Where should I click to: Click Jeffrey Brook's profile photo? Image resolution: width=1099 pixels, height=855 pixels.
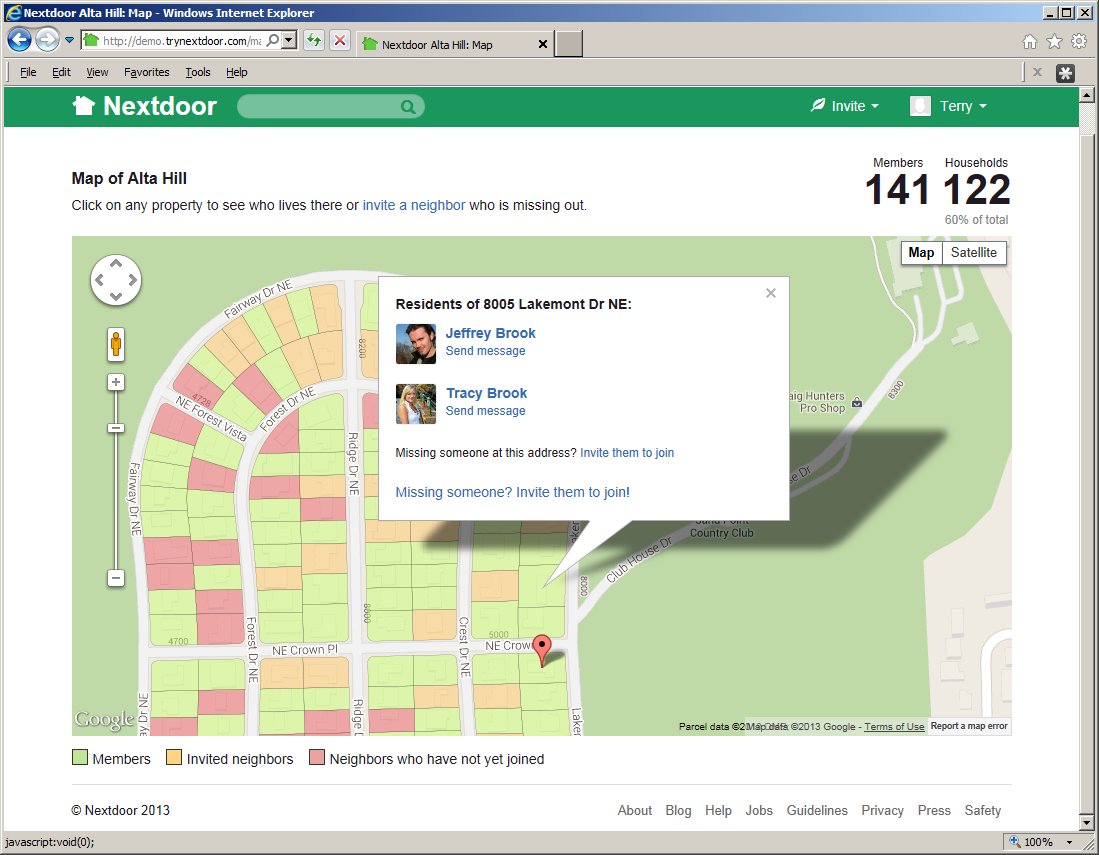[416, 343]
